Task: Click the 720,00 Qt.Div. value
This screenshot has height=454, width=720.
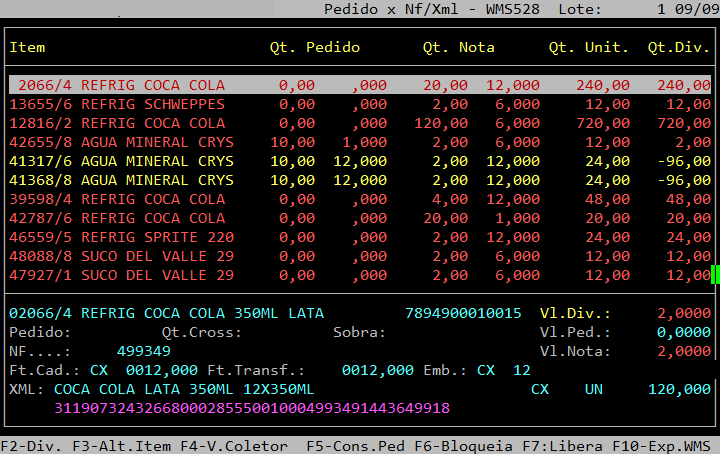Action: [x=684, y=123]
